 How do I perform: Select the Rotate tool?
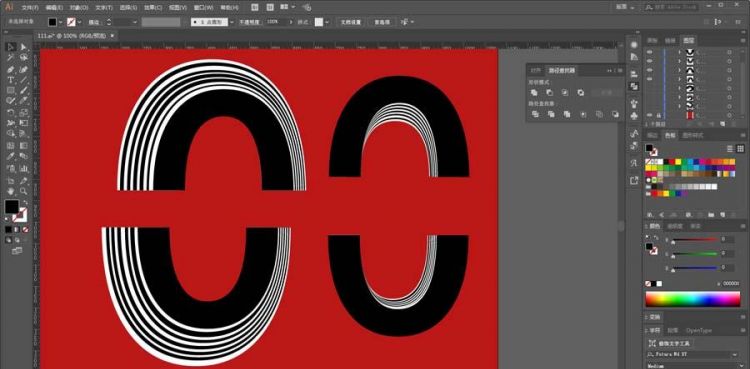[x=11, y=112]
